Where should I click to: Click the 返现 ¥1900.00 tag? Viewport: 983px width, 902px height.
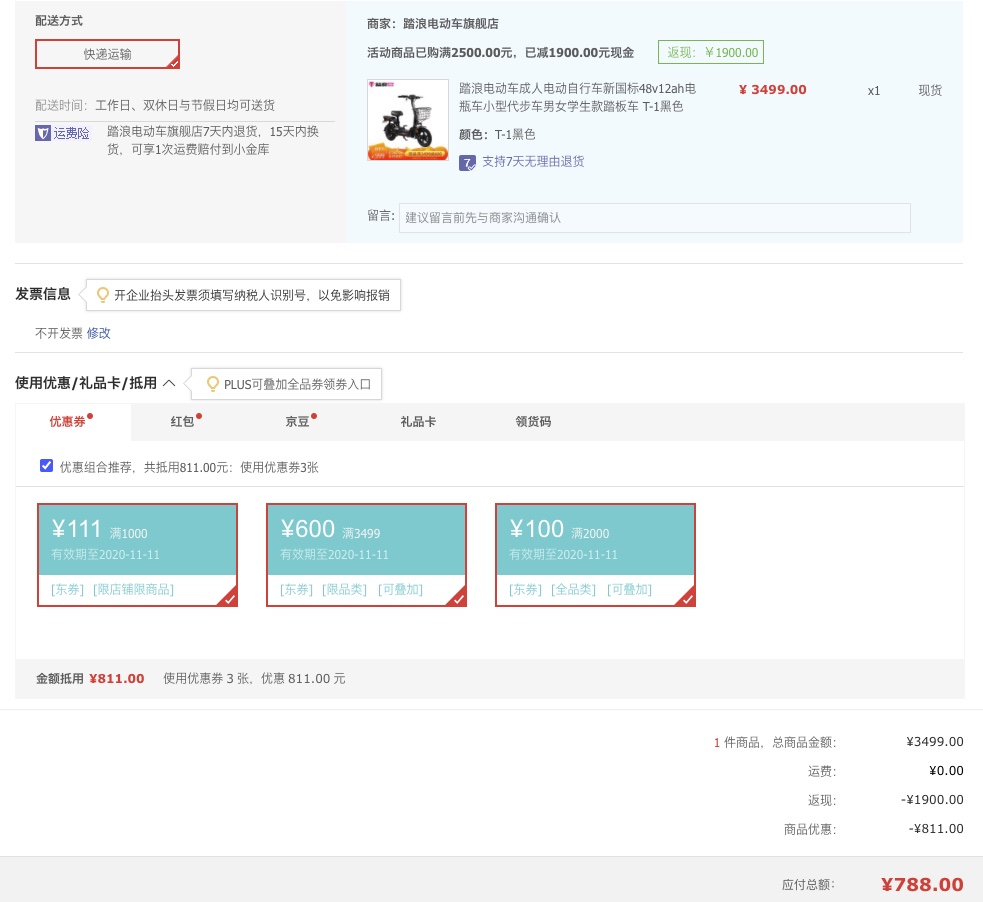(x=711, y=52)
